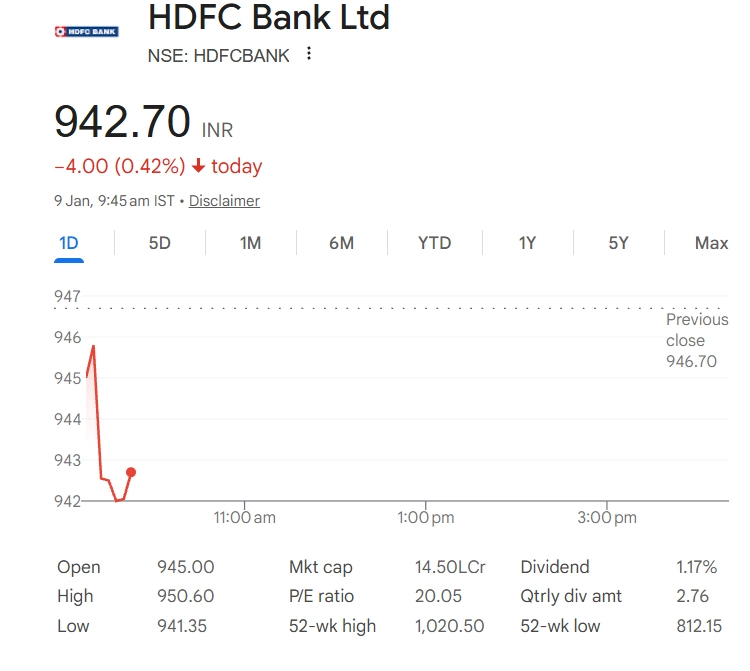Select the Max time range tab

[x=711, y=243]
